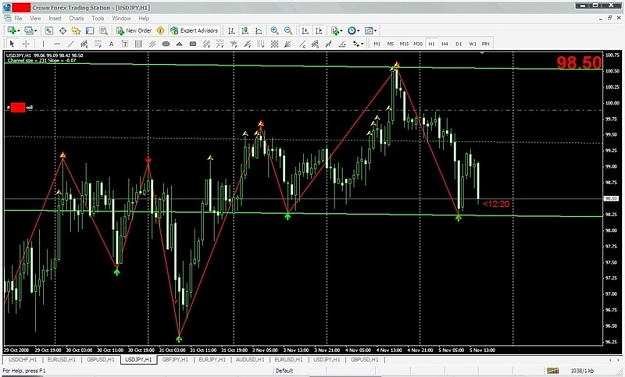The height and width of the screenshot is (377, 625).
Task: Switch chart to bar chart mode
Action: [231, 31]
